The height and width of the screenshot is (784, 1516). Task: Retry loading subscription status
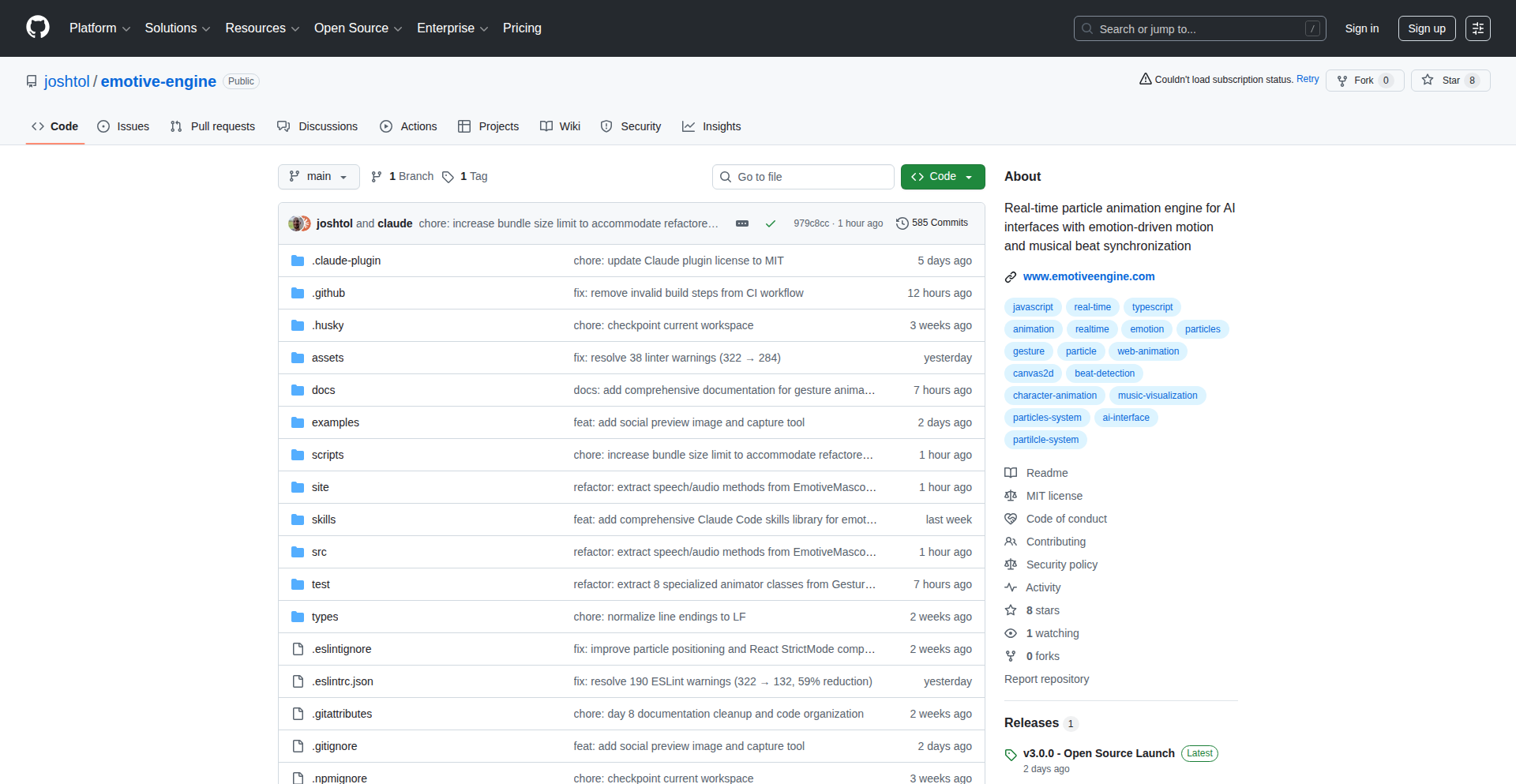tap(1308, 79)
